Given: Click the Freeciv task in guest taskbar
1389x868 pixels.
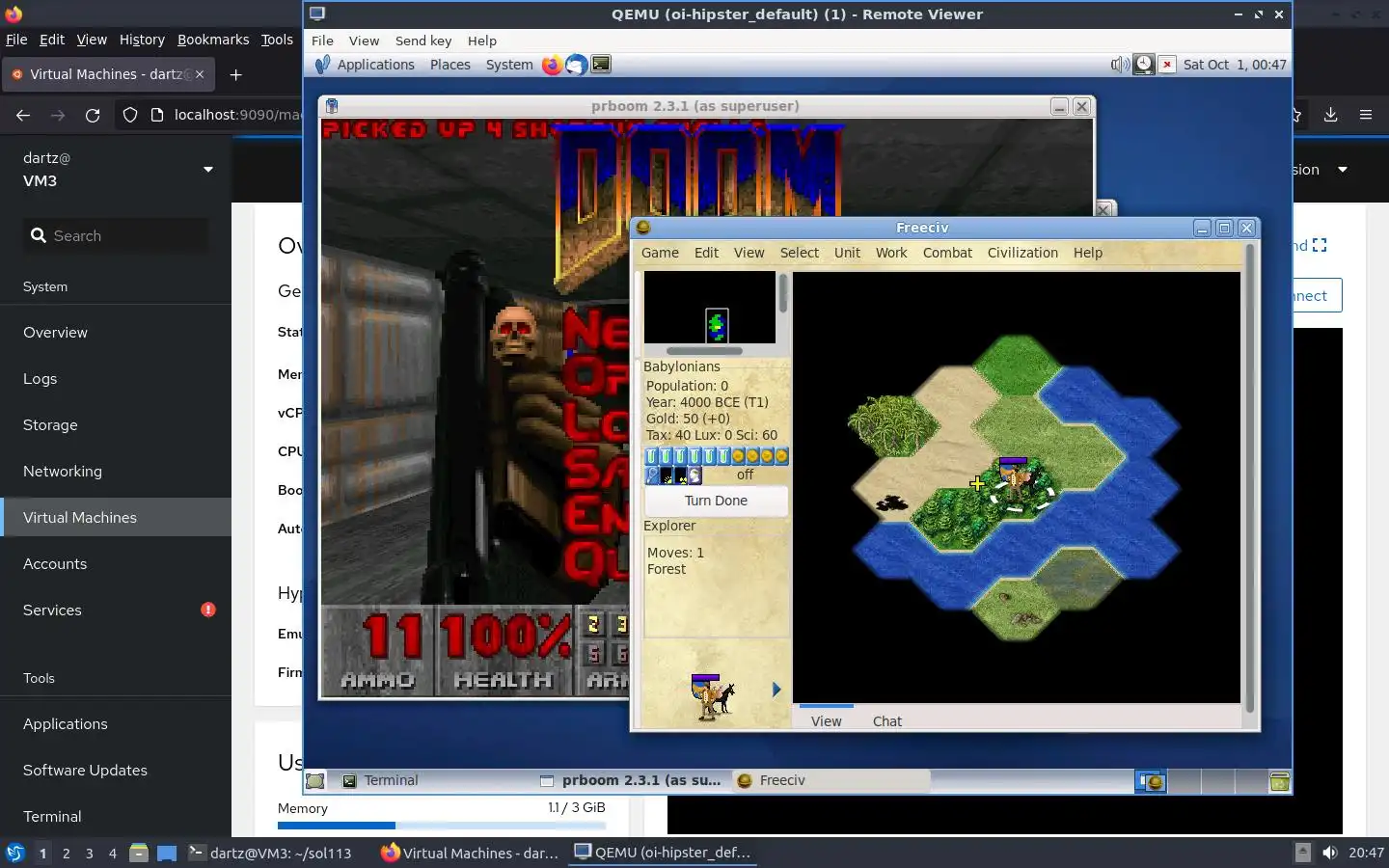Looking at the screenshot, I should coord(831,781).
